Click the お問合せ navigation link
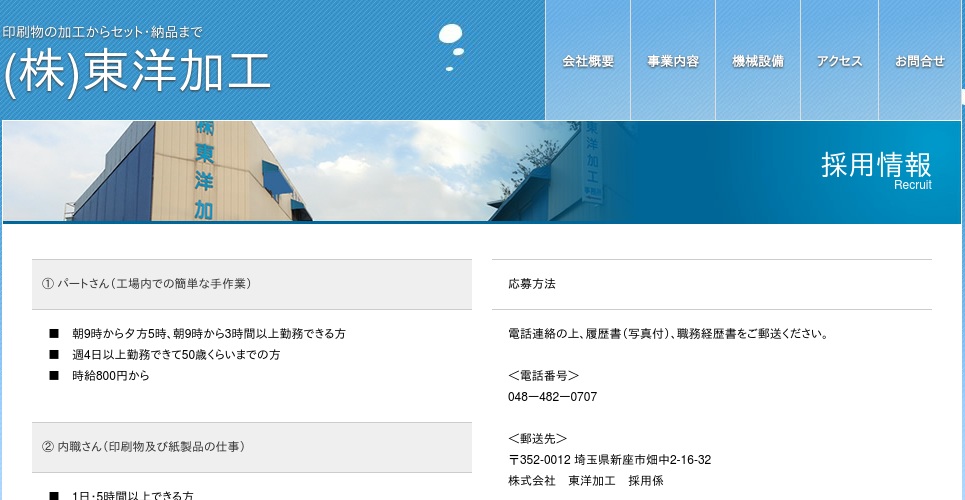This screenshot has height=500, width=965. coord(920,61)
